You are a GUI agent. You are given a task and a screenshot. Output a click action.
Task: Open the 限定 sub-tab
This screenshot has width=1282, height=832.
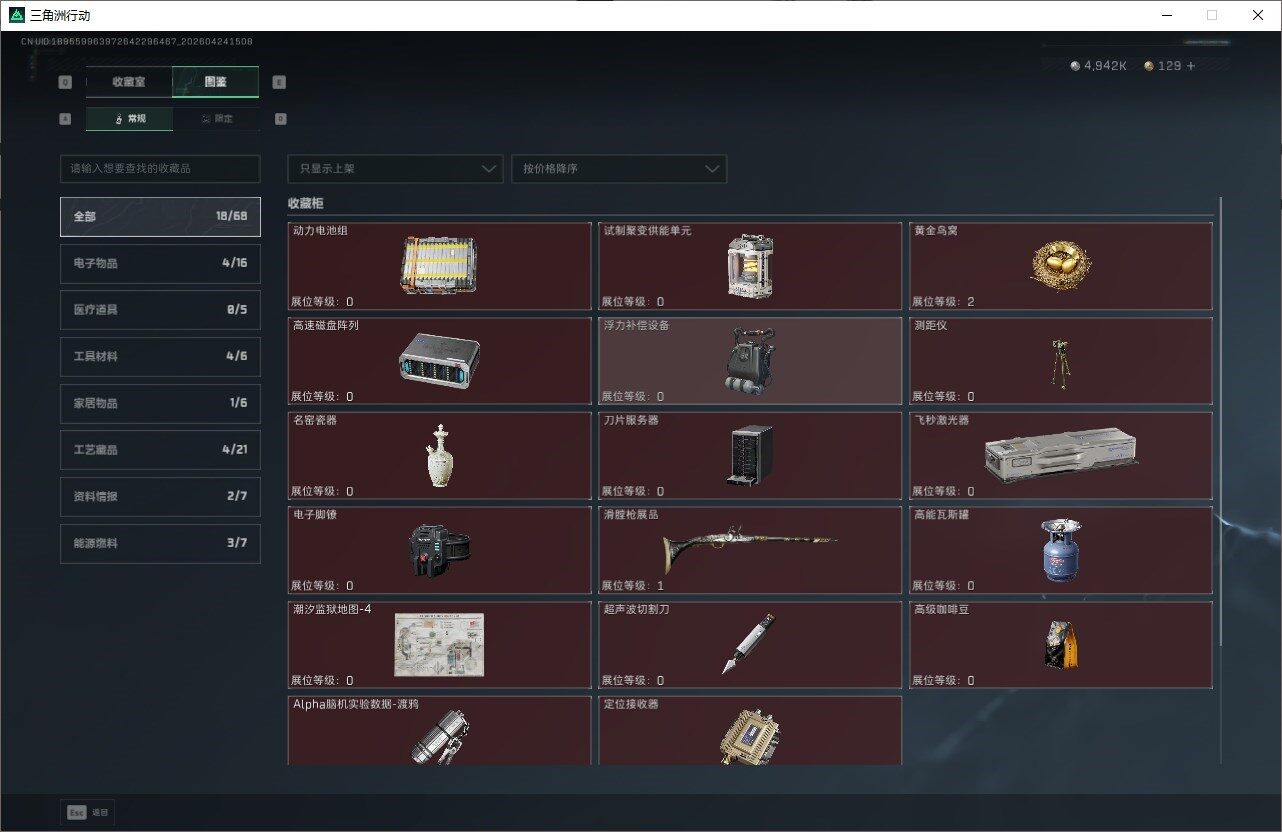click(x=216, y=119)
